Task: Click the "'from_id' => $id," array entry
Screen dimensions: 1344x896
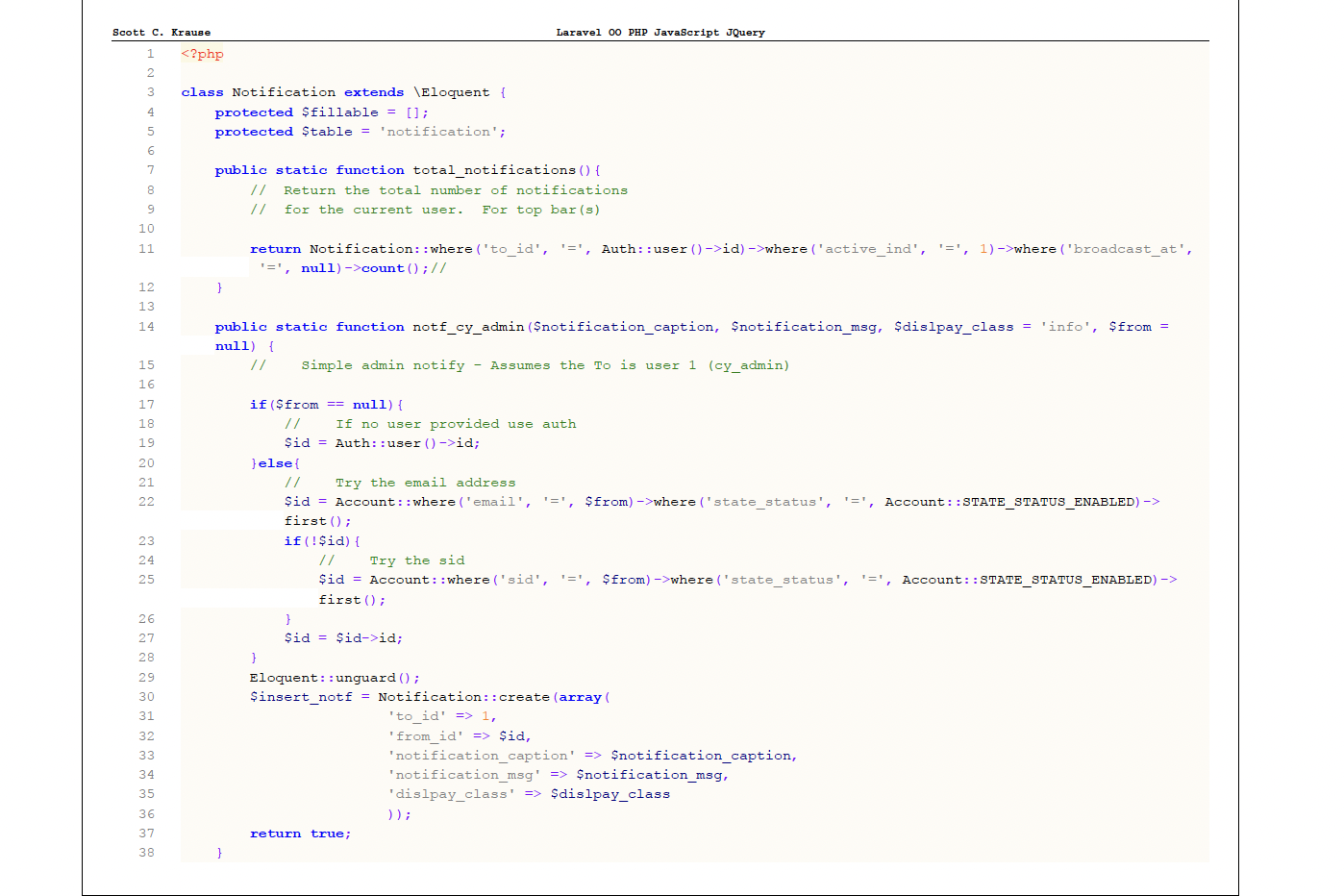Action: (460, 736)
